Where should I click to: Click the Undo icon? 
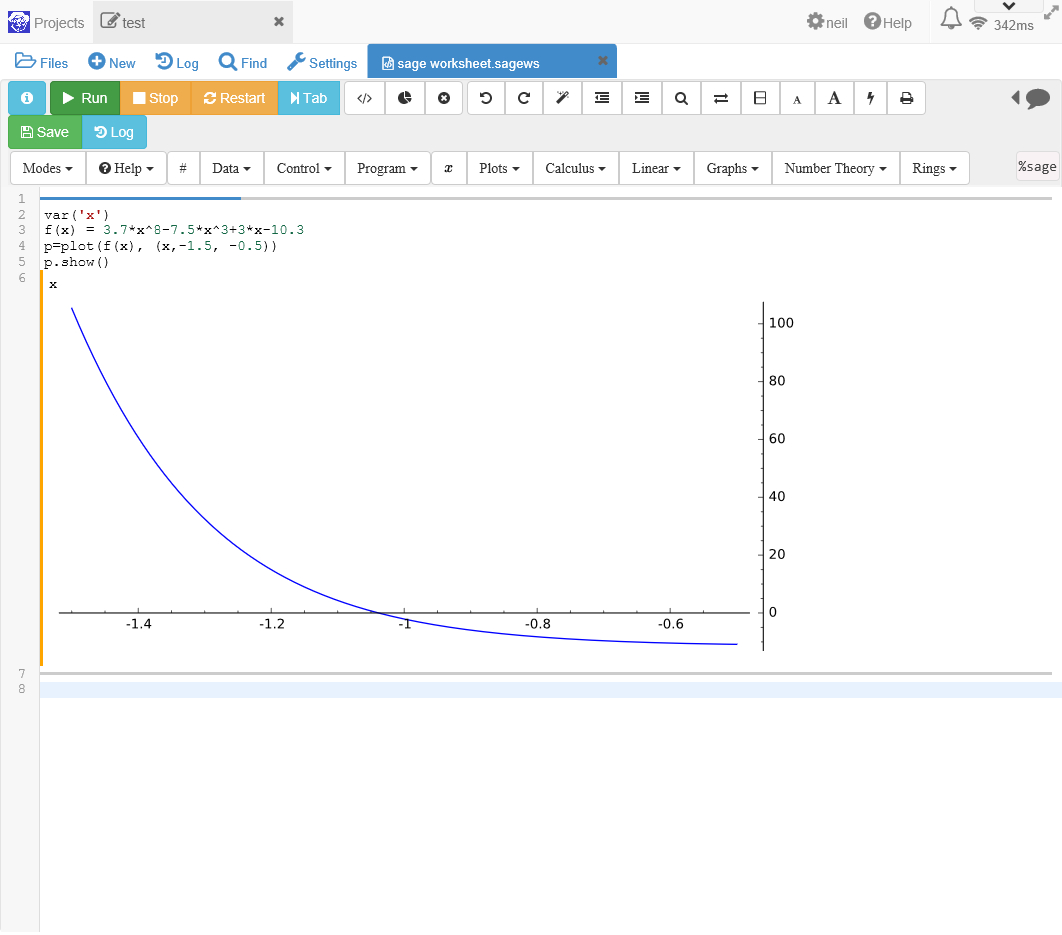coord(486,98)
